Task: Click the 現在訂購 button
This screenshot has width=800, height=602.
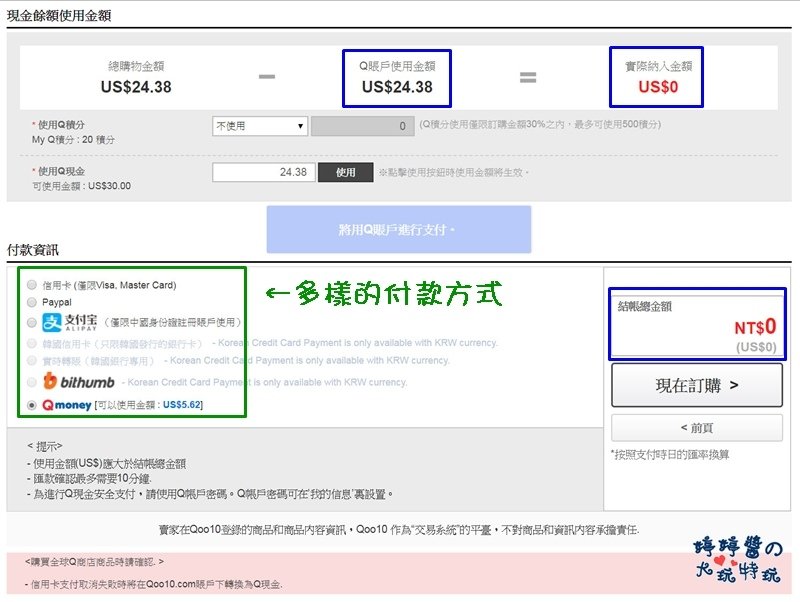Action: pos(696,385)
